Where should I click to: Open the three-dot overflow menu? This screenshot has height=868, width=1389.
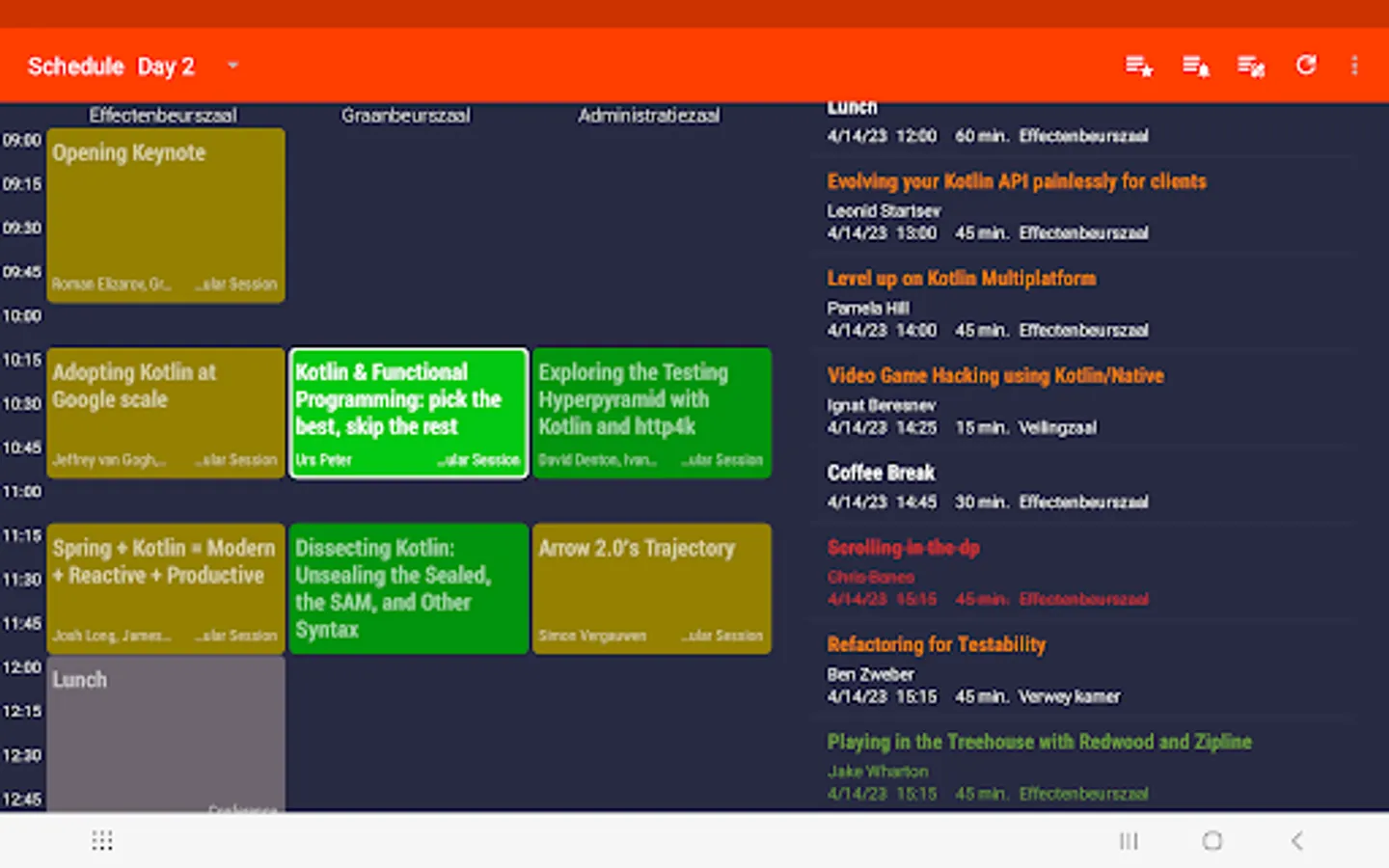coord(1354,65)
